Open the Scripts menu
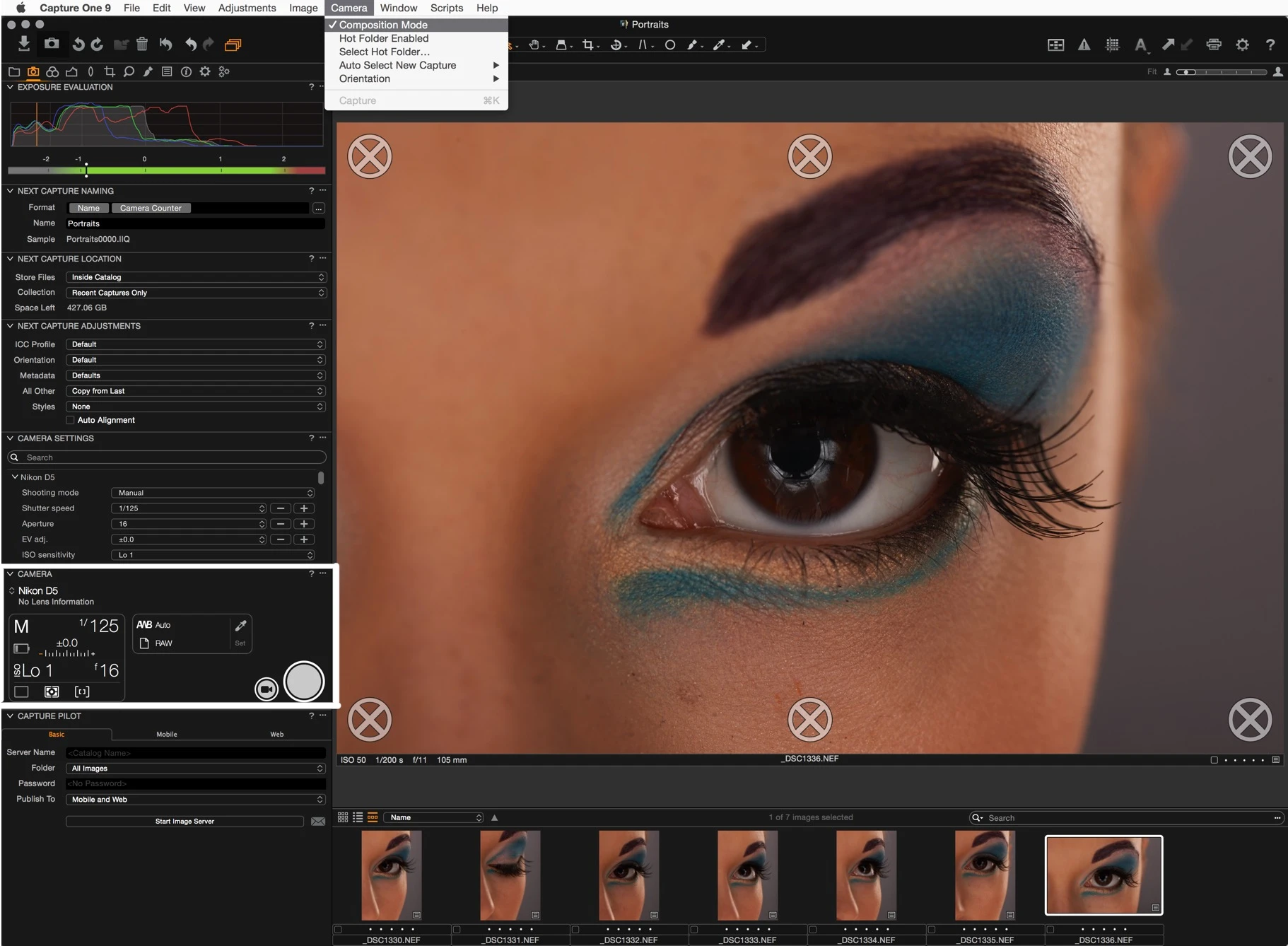 (447, 8)
